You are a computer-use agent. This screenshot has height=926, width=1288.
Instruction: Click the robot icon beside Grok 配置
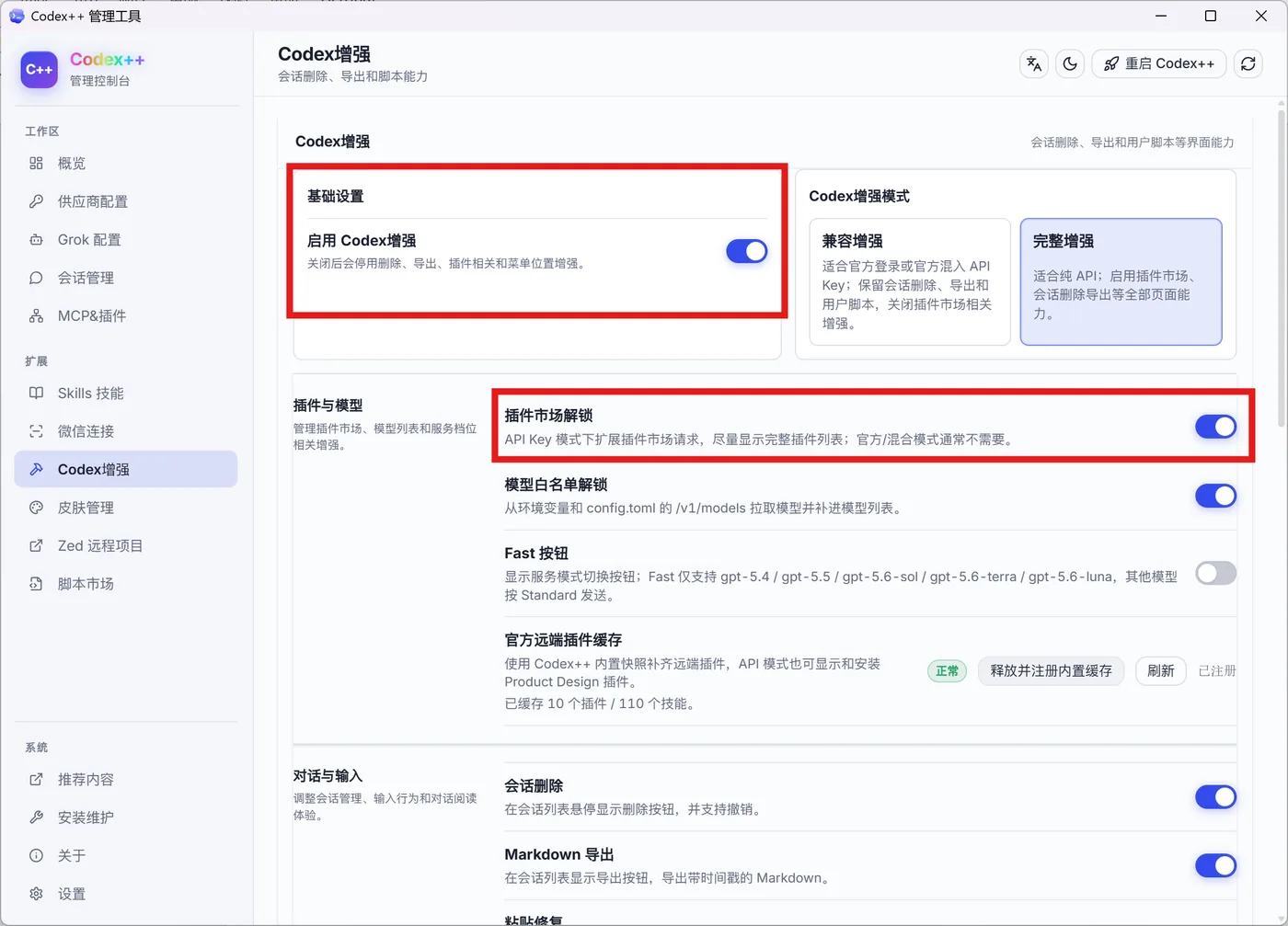(36, 239)
